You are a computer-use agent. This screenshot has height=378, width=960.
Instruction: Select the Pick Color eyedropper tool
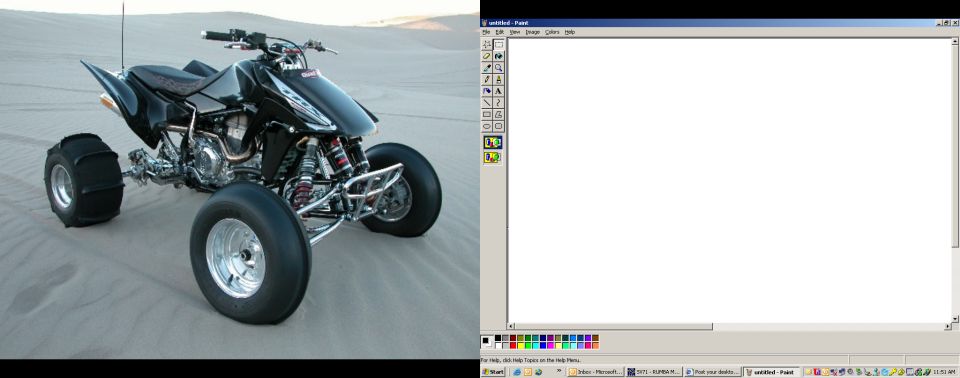pyautogui.click(x=487, y=67)
